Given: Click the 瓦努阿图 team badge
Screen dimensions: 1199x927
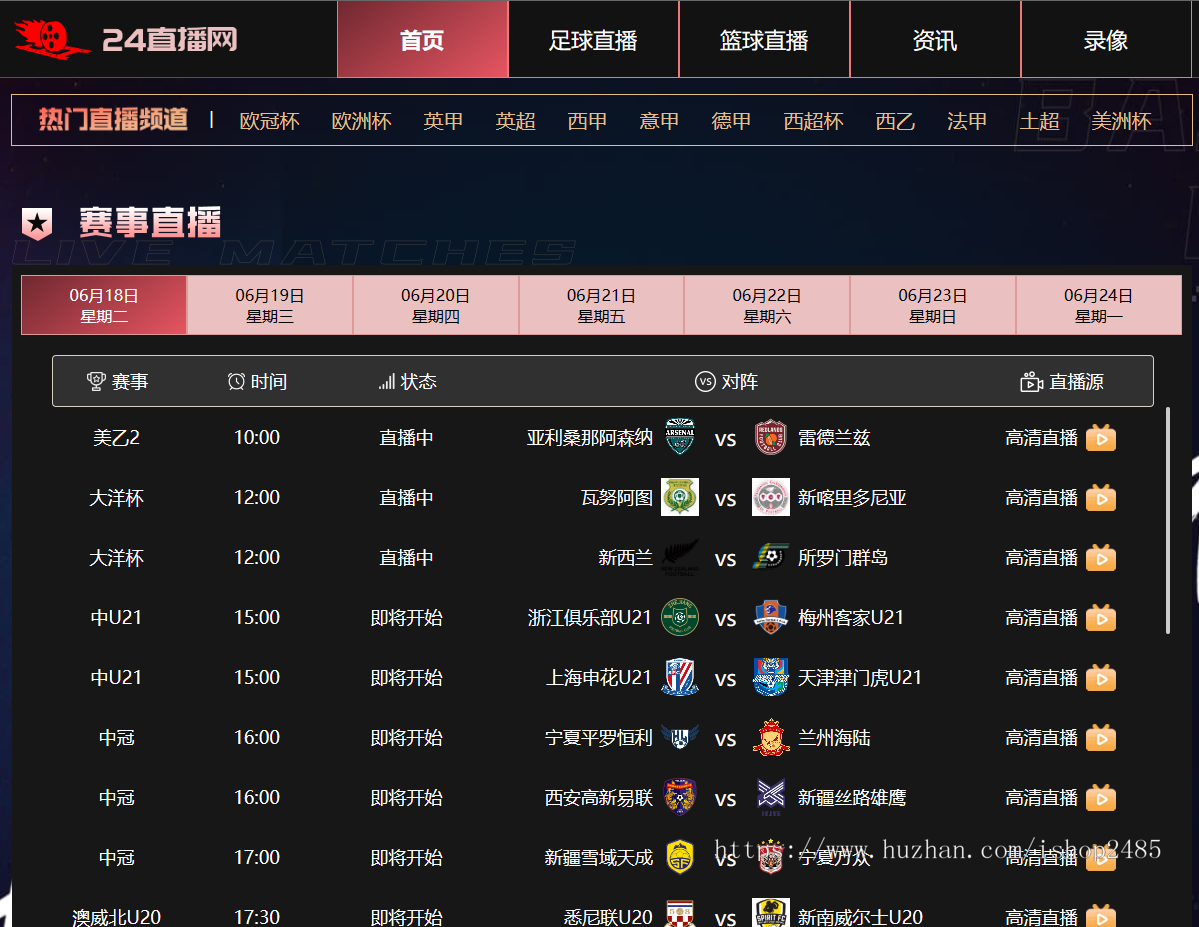Looking at the screenshot, I should point(680,497).
